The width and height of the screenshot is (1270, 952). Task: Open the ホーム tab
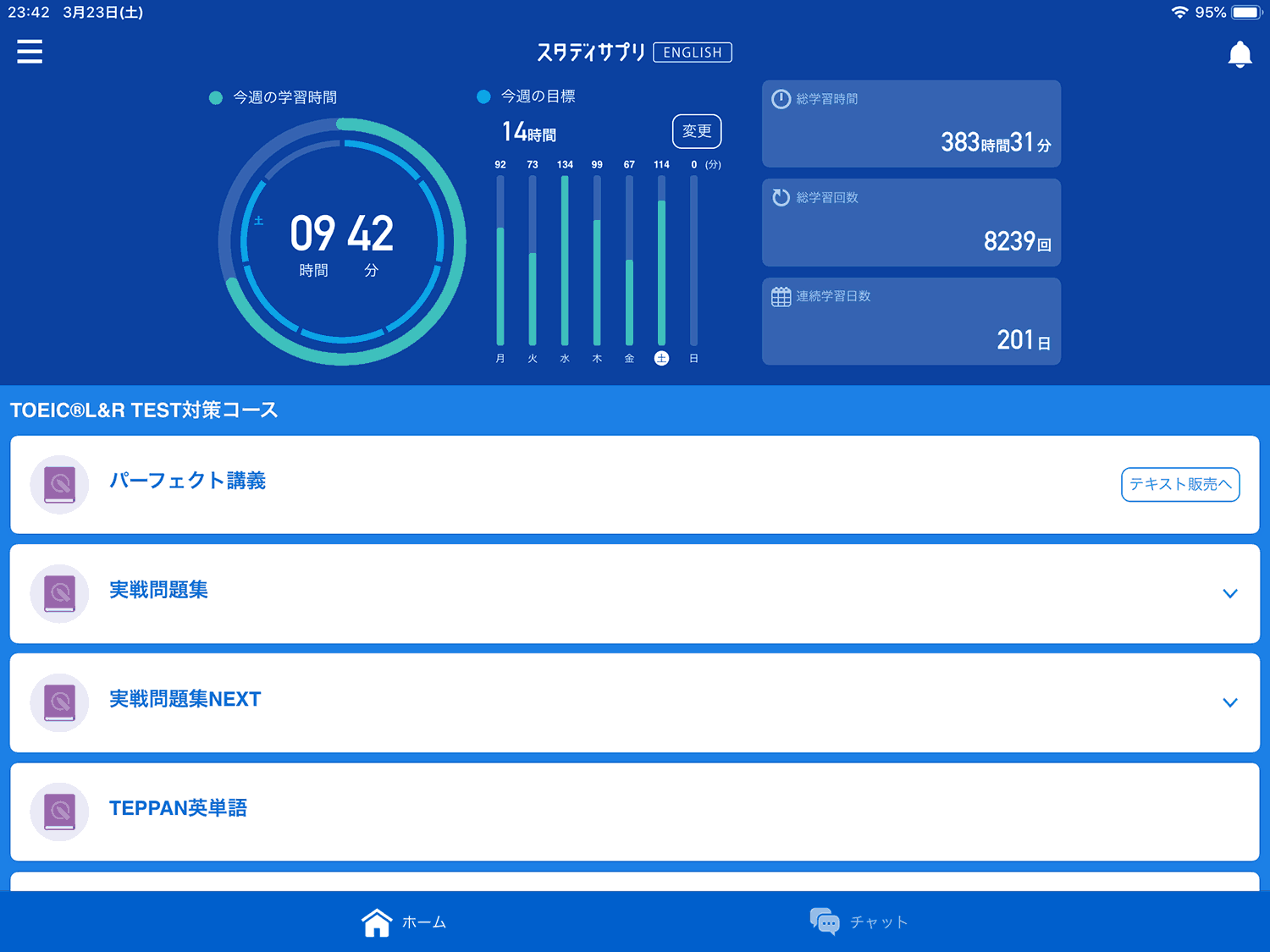404,922
